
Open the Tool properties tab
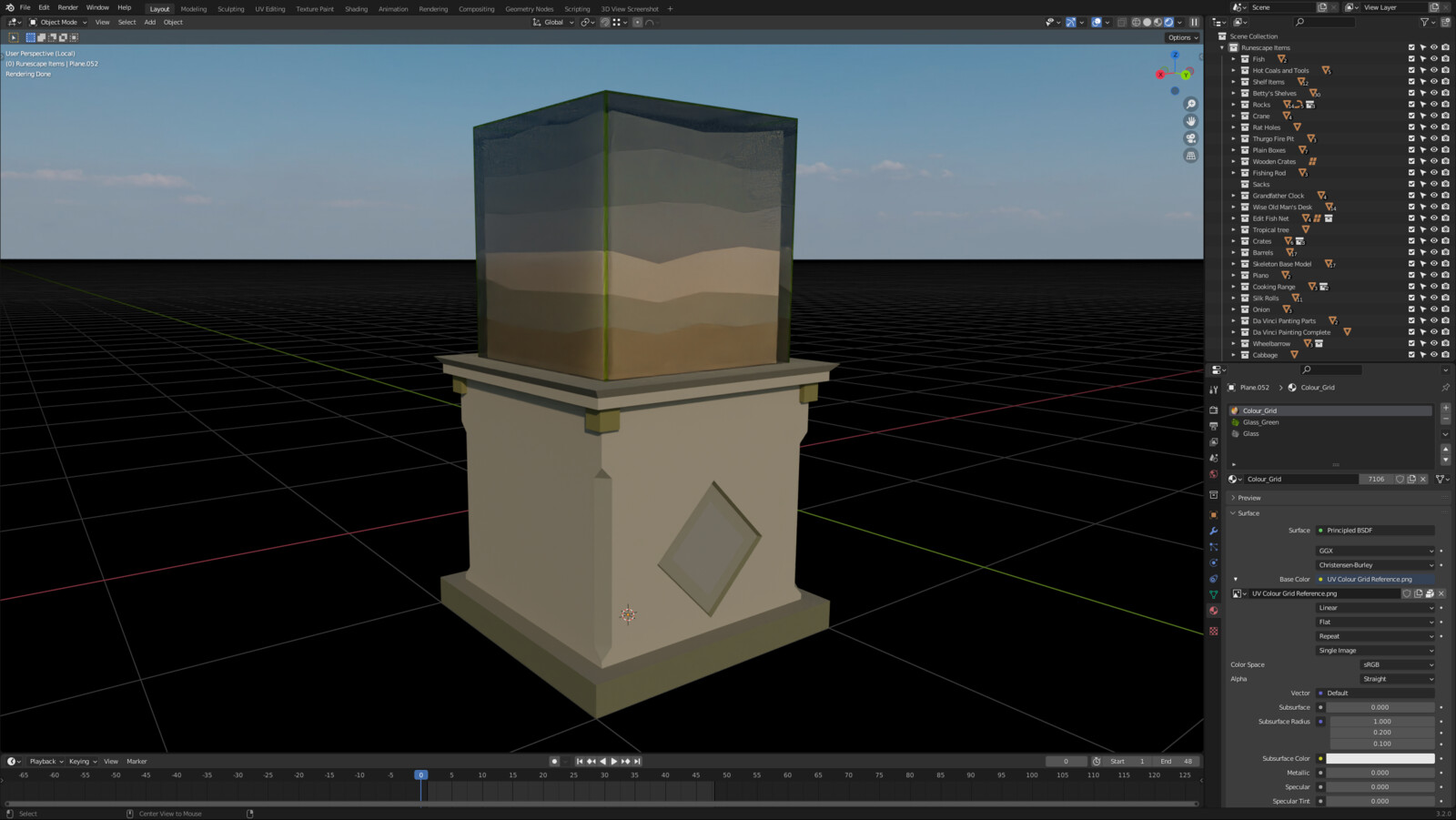pyautogui.click(x=1213, y=390)
